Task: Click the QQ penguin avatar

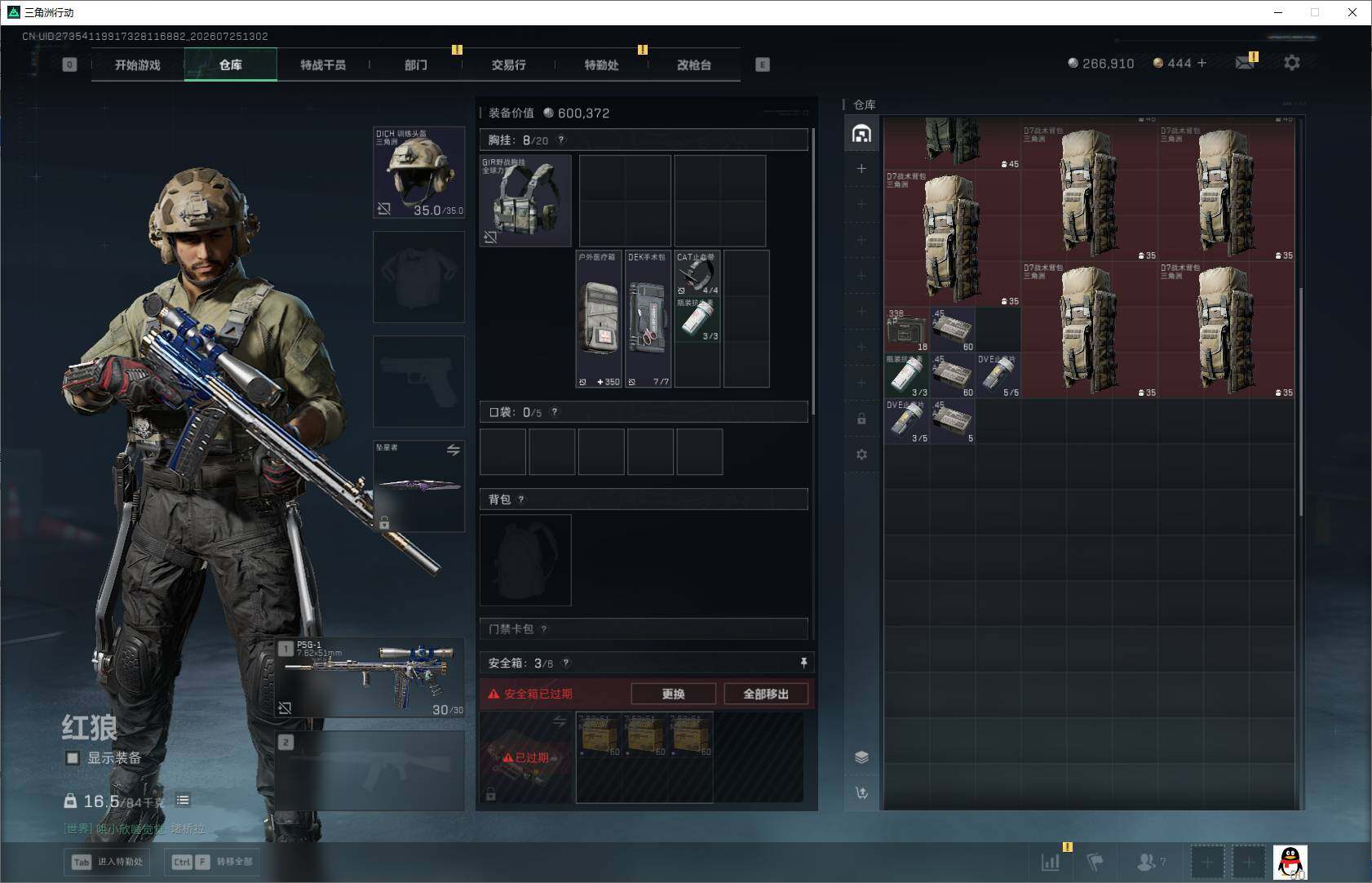Action: tap(1290, 862)
